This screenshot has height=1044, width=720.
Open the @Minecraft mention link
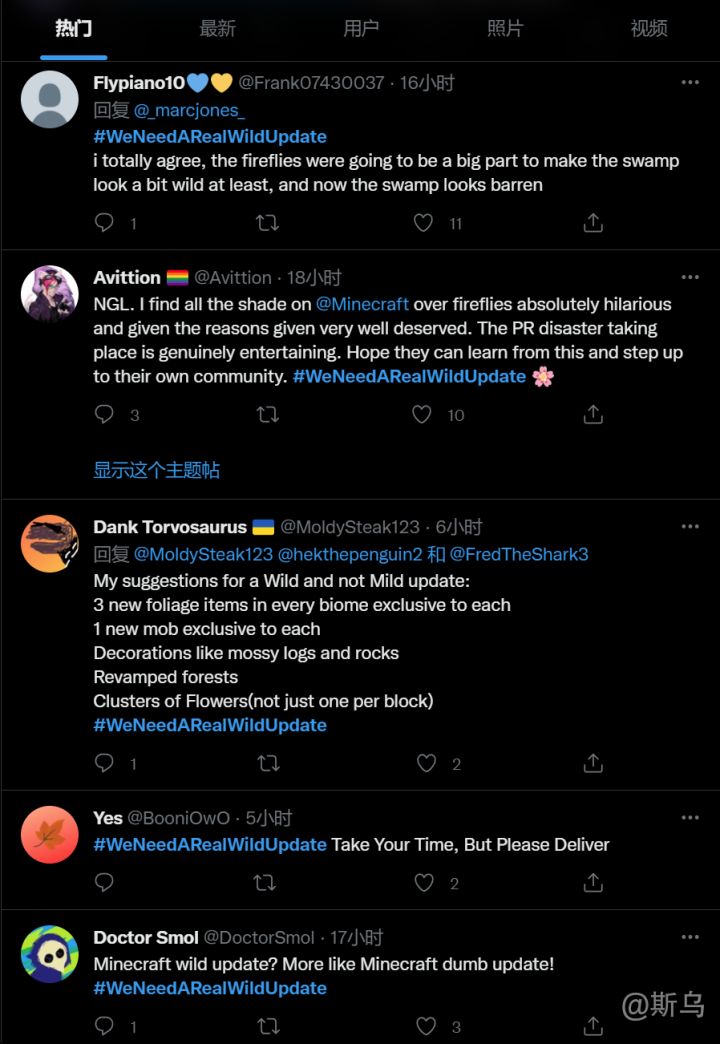point(362,304)
